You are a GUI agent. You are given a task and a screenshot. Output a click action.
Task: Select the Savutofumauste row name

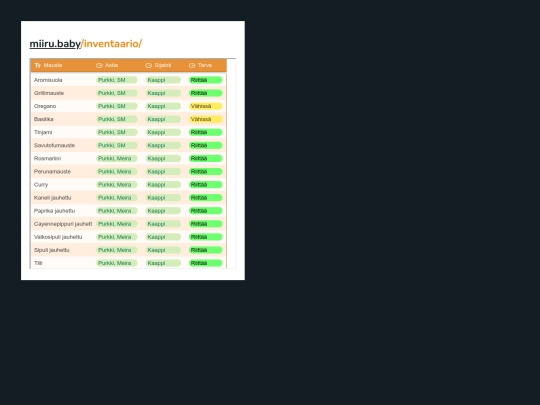tap(54, 146)
